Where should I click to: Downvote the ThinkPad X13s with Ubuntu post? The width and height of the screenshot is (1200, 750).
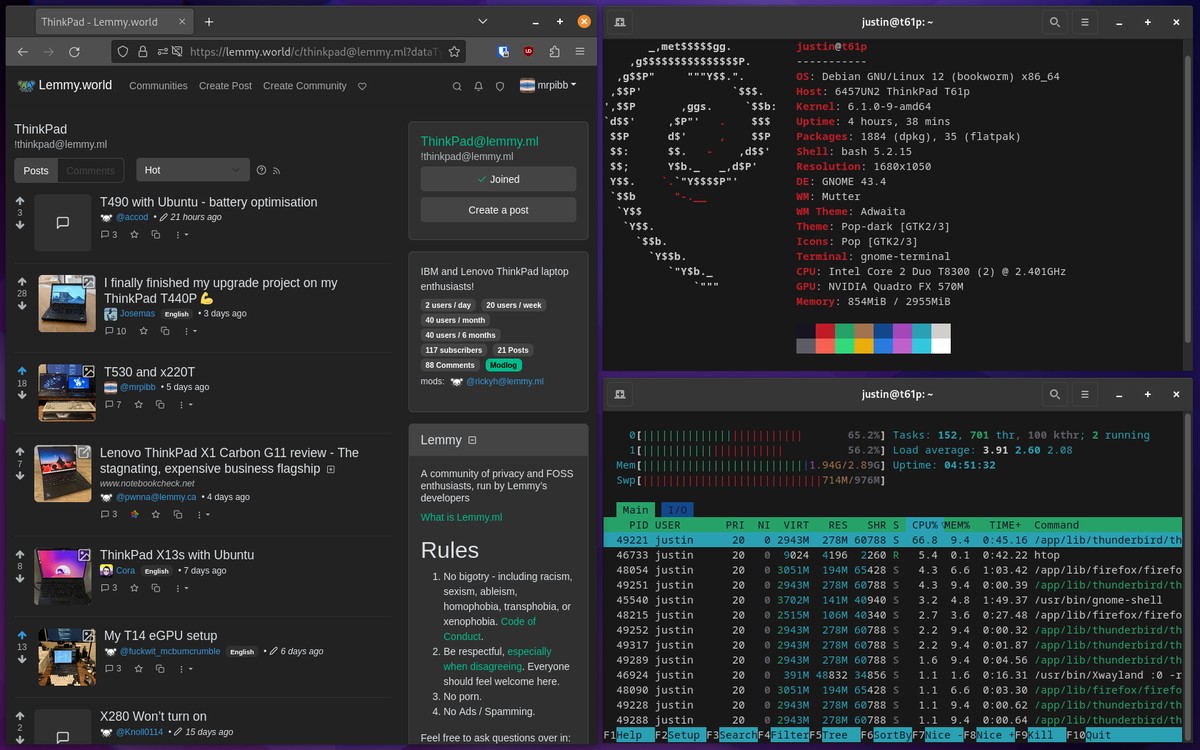pos(20,579)
